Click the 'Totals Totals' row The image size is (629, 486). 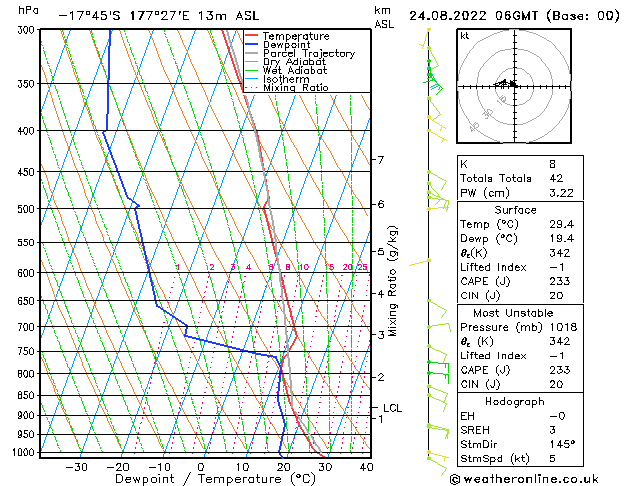click(x=520, y=178)
